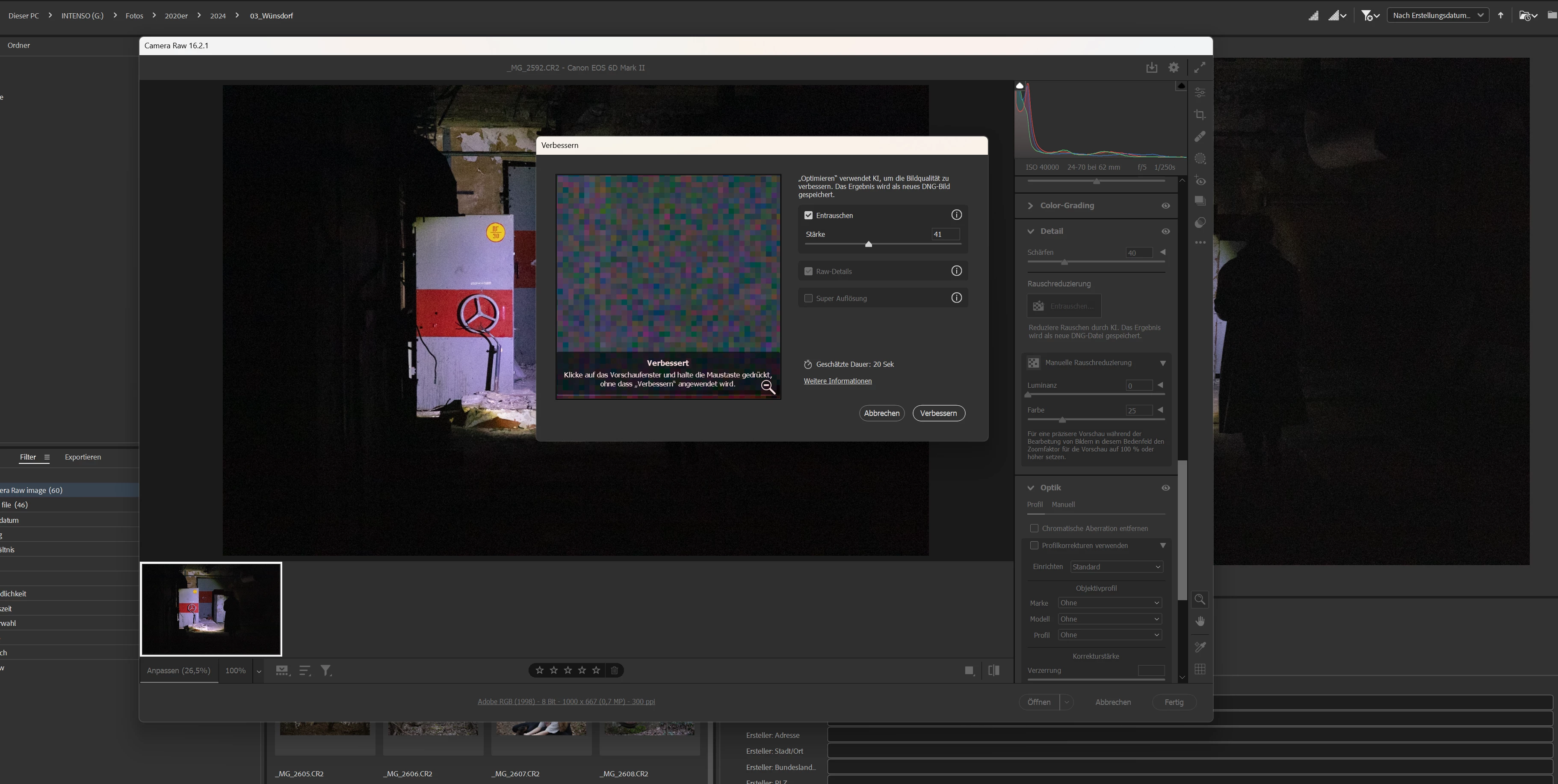Expand the Color-Grading panel
This screenshot has height=784, width=1558.
(x=1031, y=206)
